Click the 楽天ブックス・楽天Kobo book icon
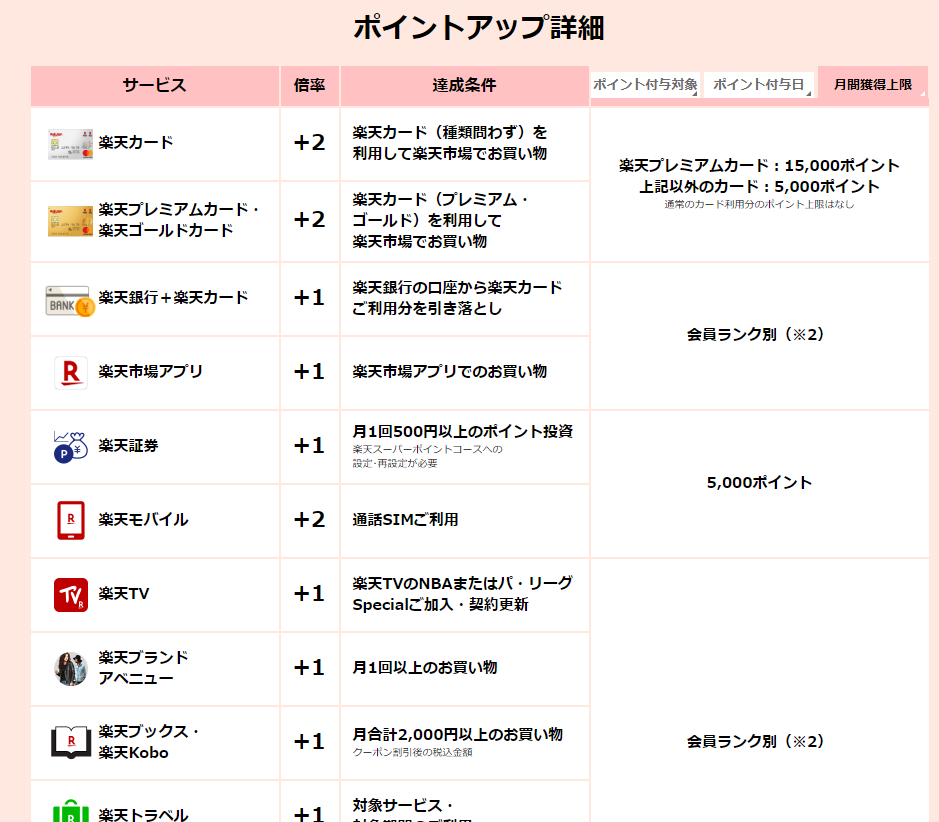Image resolution: width=939 pixels, height=822 pixels. click(x=70, y=742)
